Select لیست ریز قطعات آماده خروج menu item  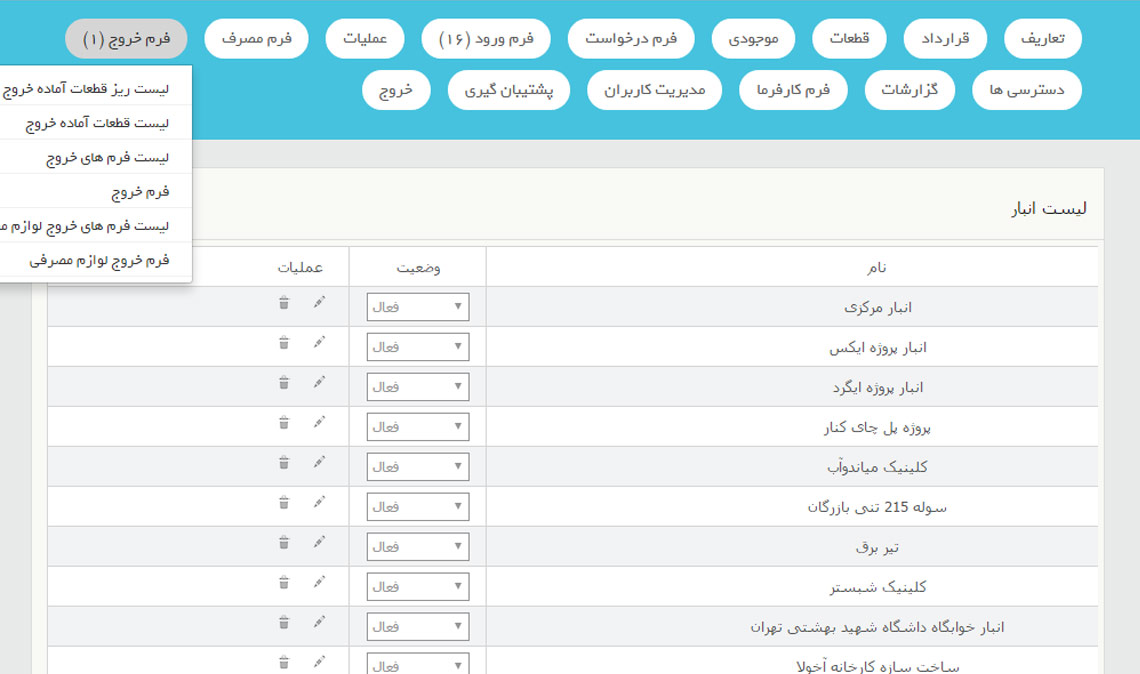(x=95, y=89)
